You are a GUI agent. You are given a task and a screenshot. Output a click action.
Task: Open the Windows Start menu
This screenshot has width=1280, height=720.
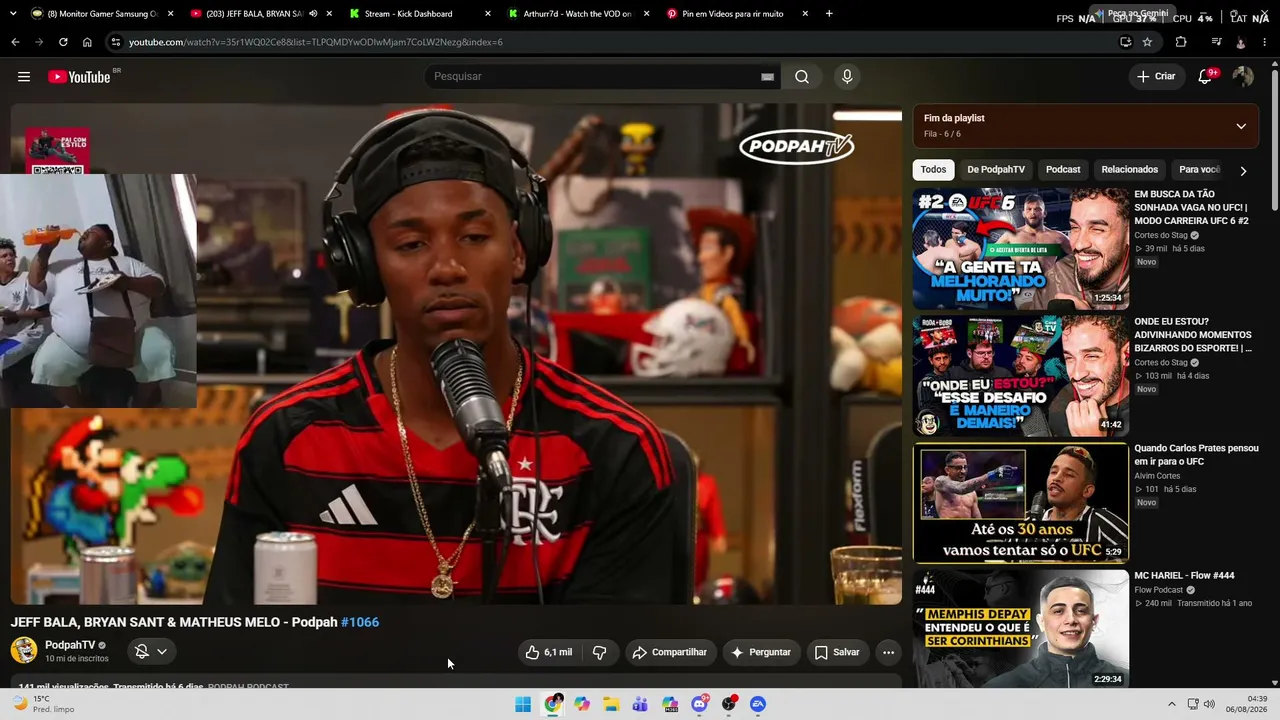[x=523, y=704]
